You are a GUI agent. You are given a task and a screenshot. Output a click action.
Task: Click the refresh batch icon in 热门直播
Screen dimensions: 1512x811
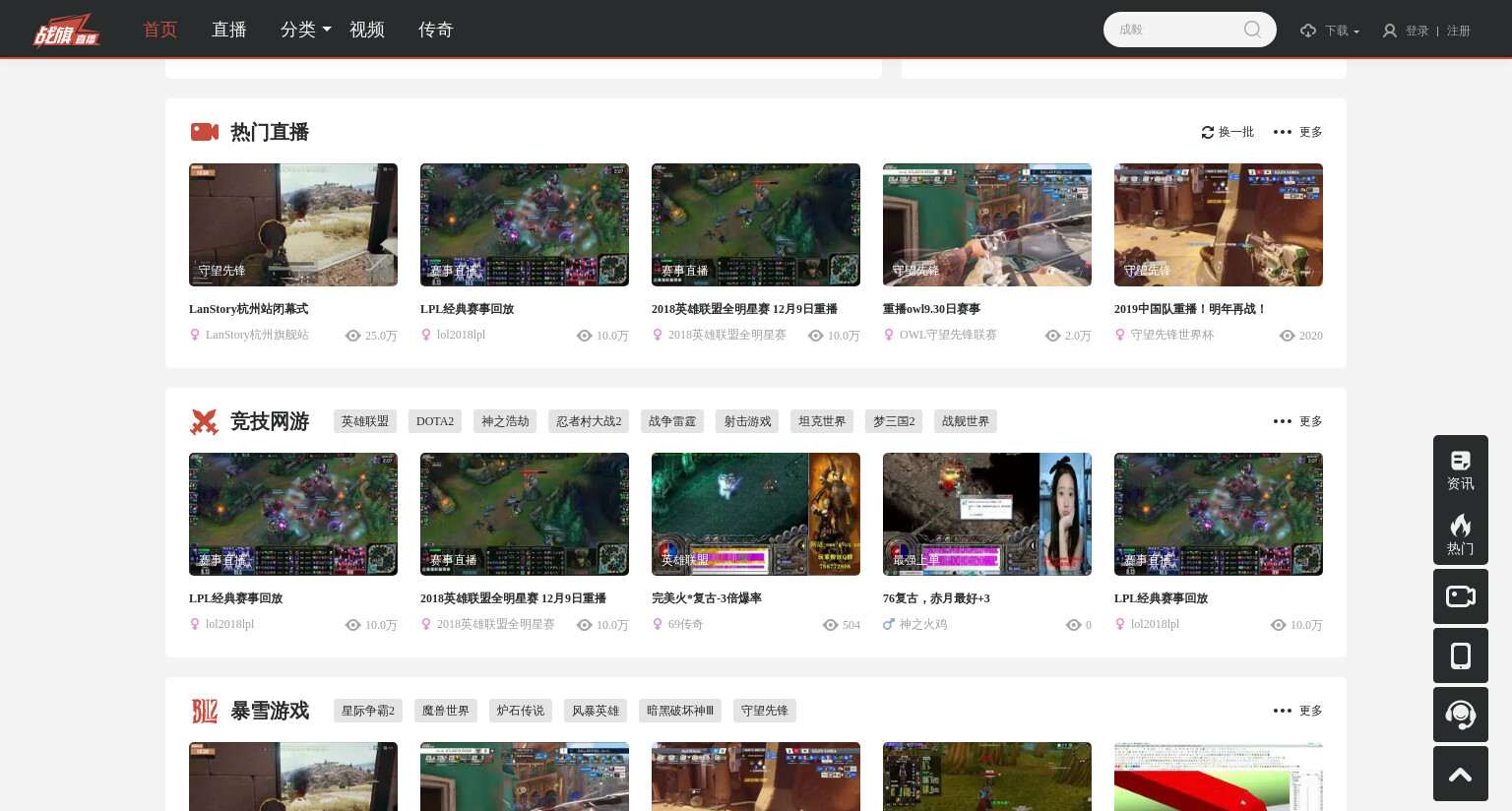[1208, 132]
